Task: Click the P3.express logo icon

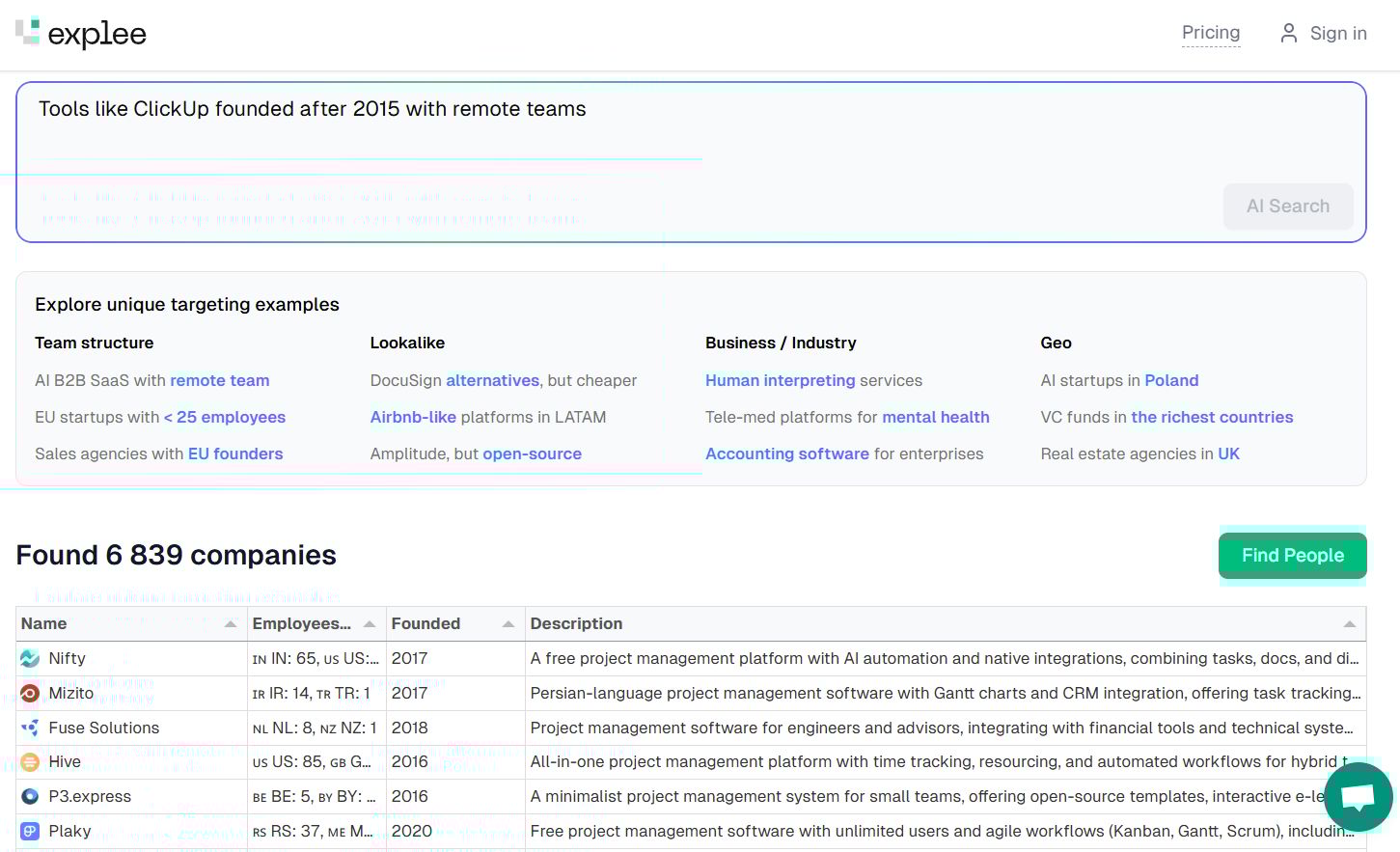Action: (30, 796)
